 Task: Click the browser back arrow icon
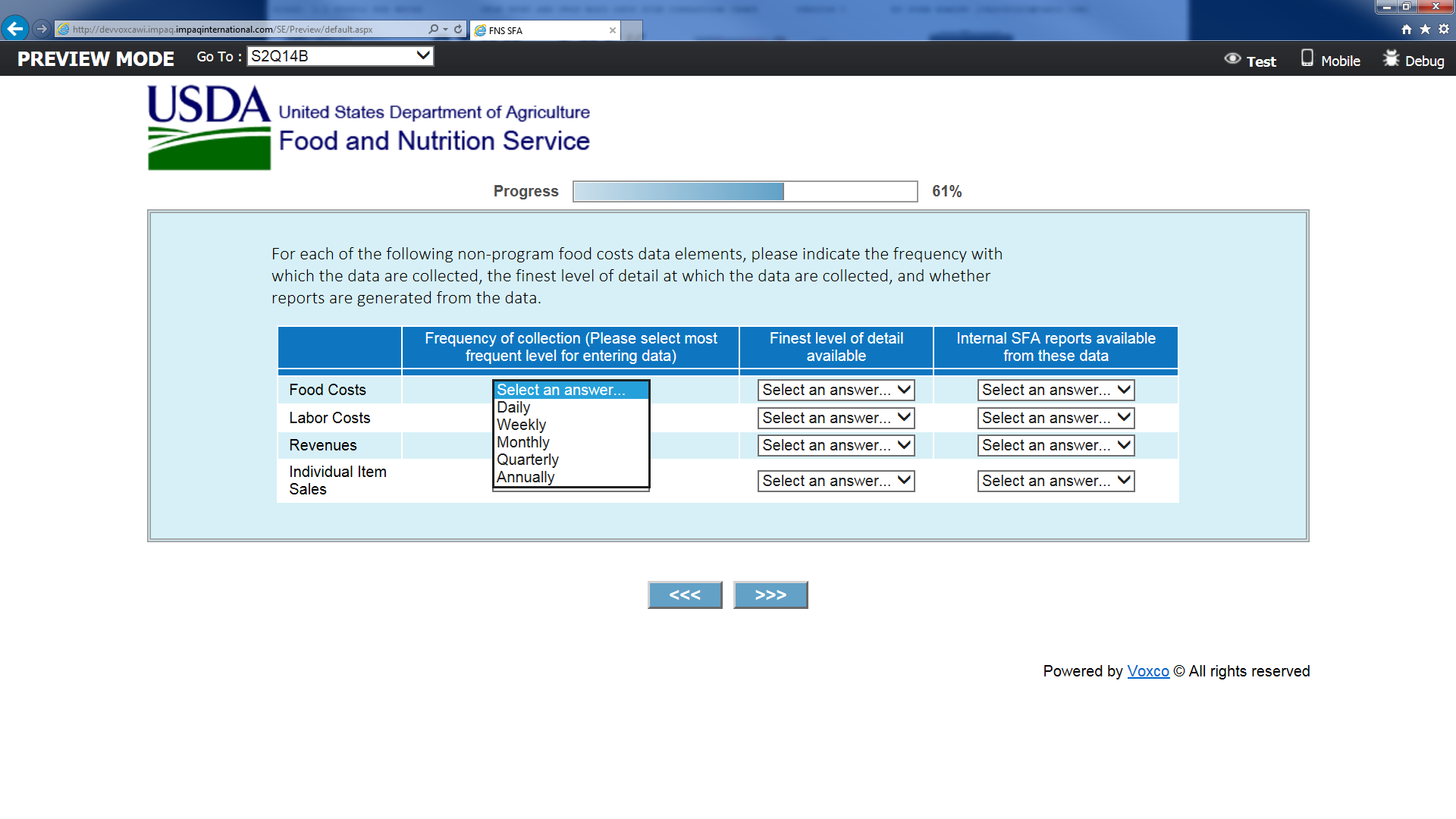[x=15, y=29]
